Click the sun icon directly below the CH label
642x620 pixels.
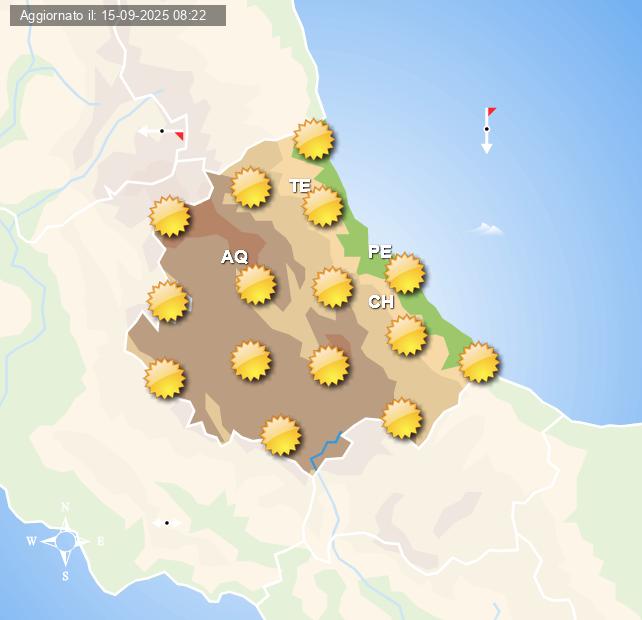pyautogui.click(x=407, y=335)
